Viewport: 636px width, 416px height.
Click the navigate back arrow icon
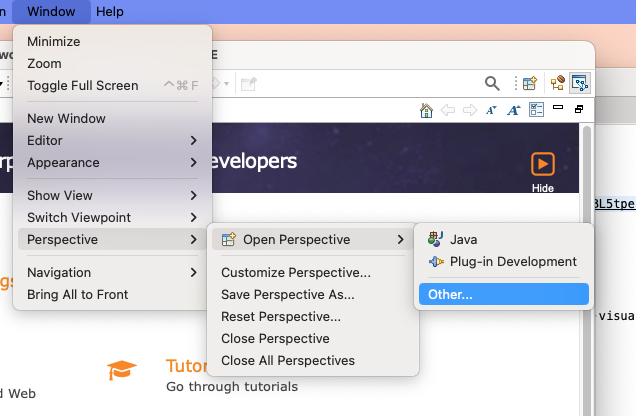[448, 110]
